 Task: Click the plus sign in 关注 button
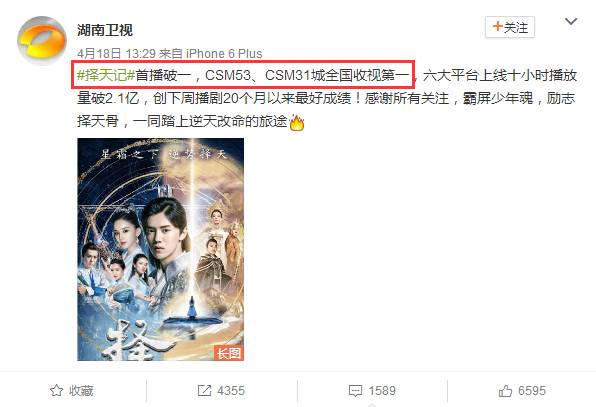497,26
